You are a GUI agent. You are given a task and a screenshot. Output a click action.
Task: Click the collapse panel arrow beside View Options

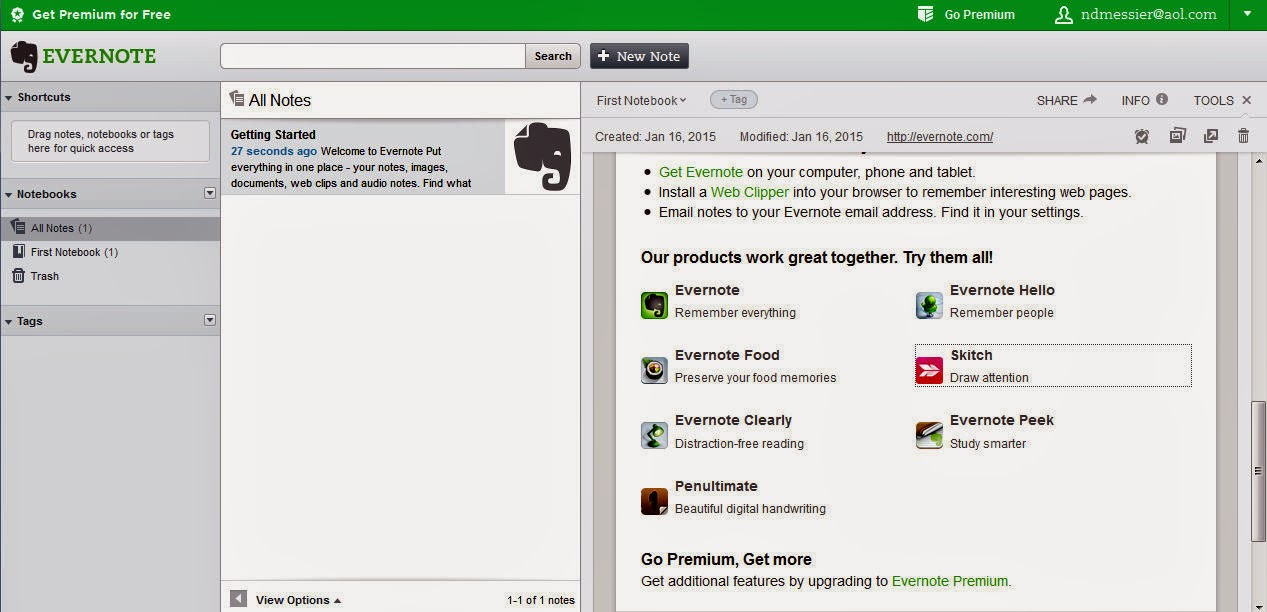click(x=238, y=599)
